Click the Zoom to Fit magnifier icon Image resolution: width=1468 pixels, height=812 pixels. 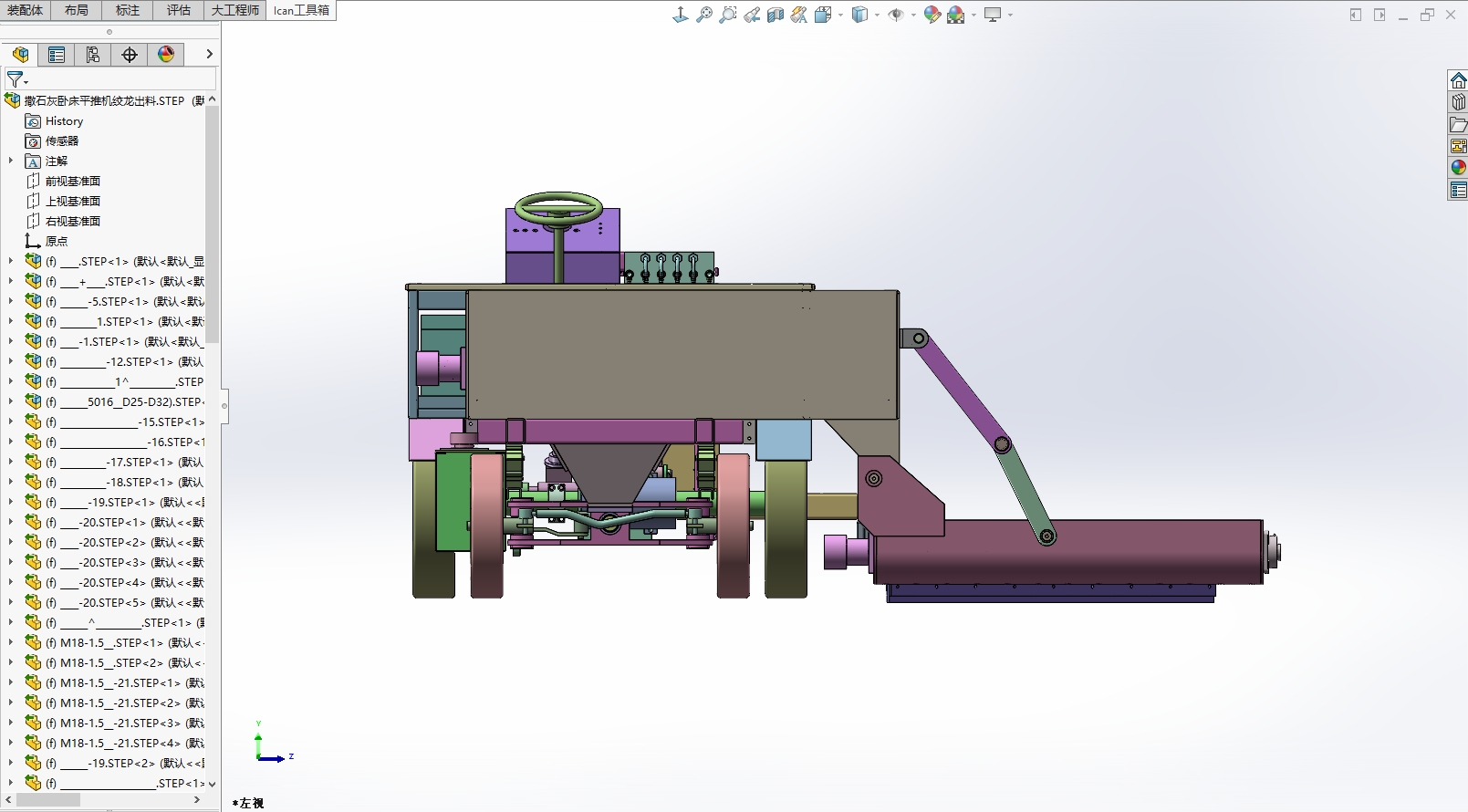(x=704, y=15)
